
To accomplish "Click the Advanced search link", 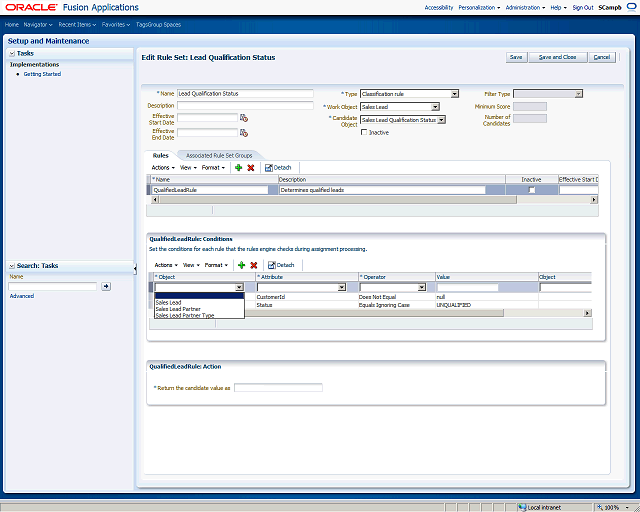I will click(22, 296).
